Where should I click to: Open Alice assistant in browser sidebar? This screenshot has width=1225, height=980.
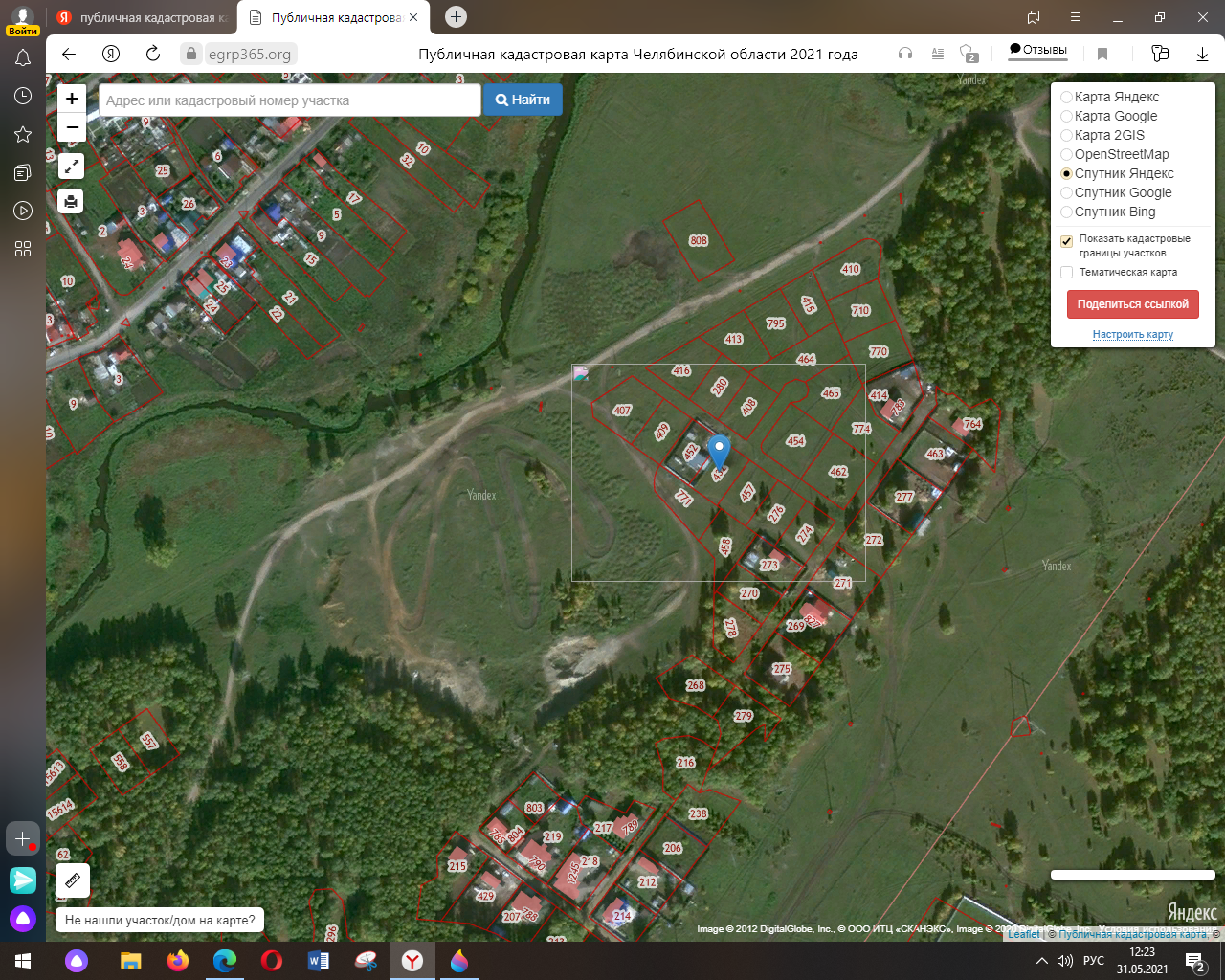point(23,919)
